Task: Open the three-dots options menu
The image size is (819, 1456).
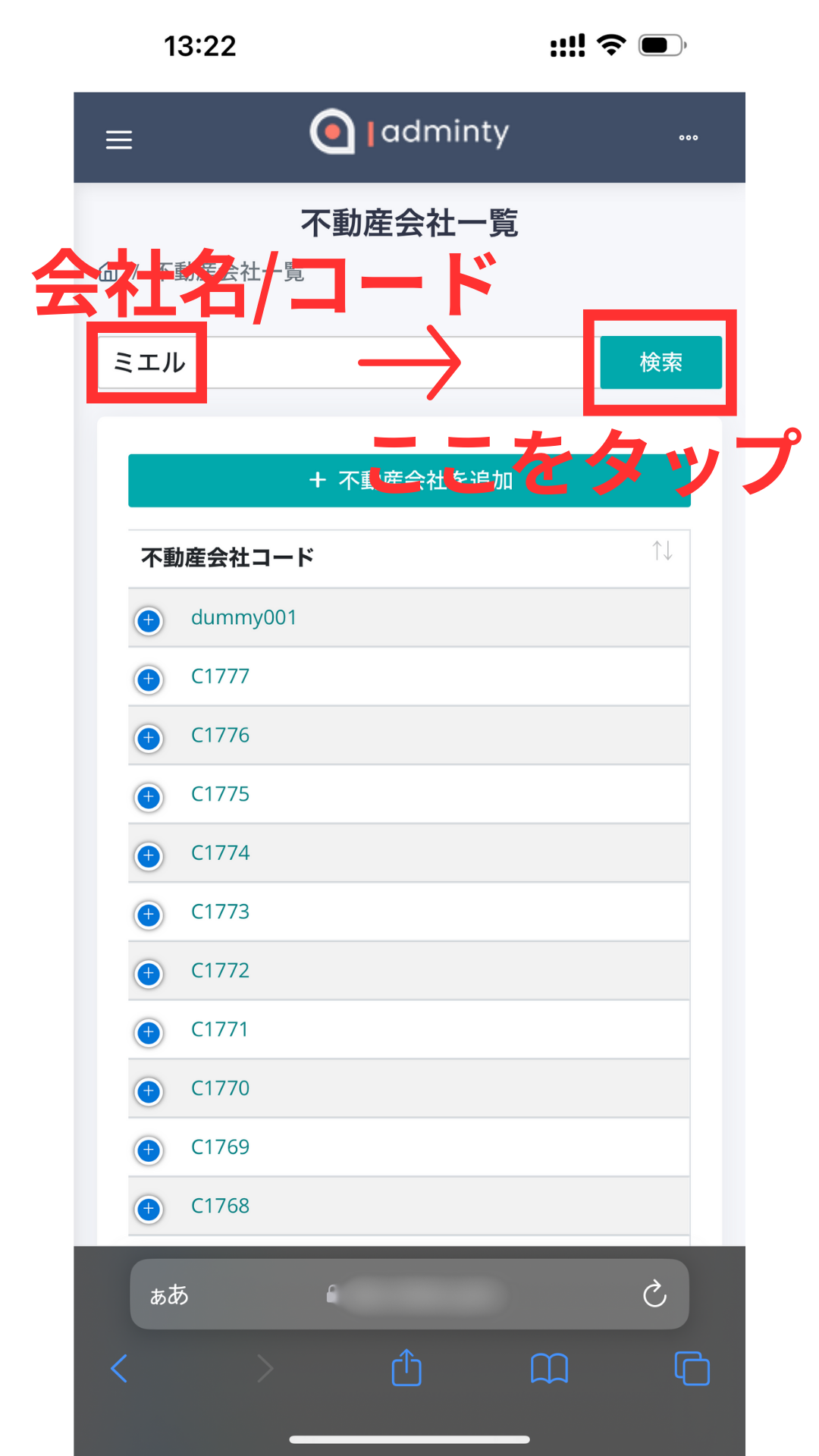Action: tap(688, 138)
